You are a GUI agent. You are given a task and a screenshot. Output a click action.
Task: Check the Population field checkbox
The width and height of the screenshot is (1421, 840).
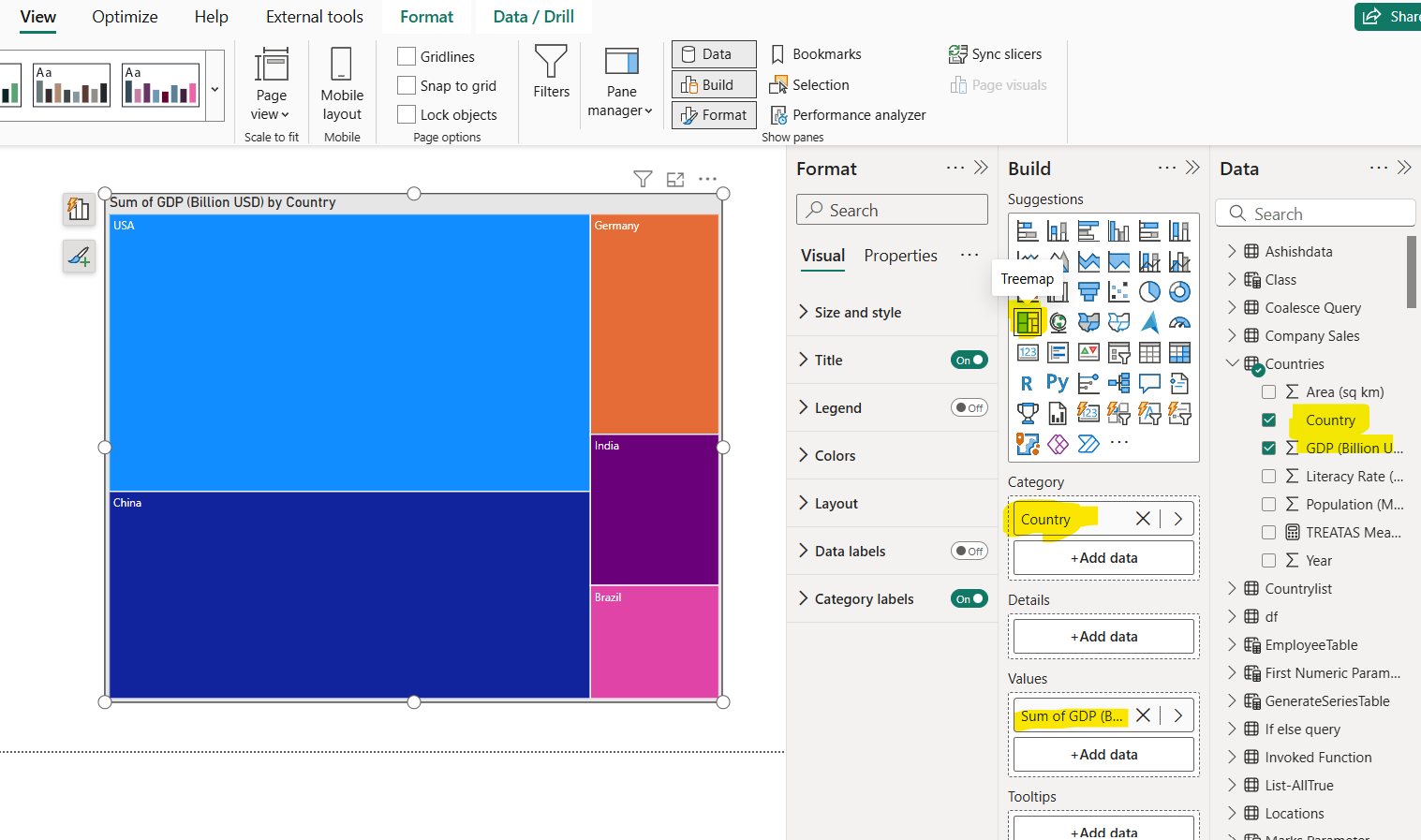coord(1269,504)
